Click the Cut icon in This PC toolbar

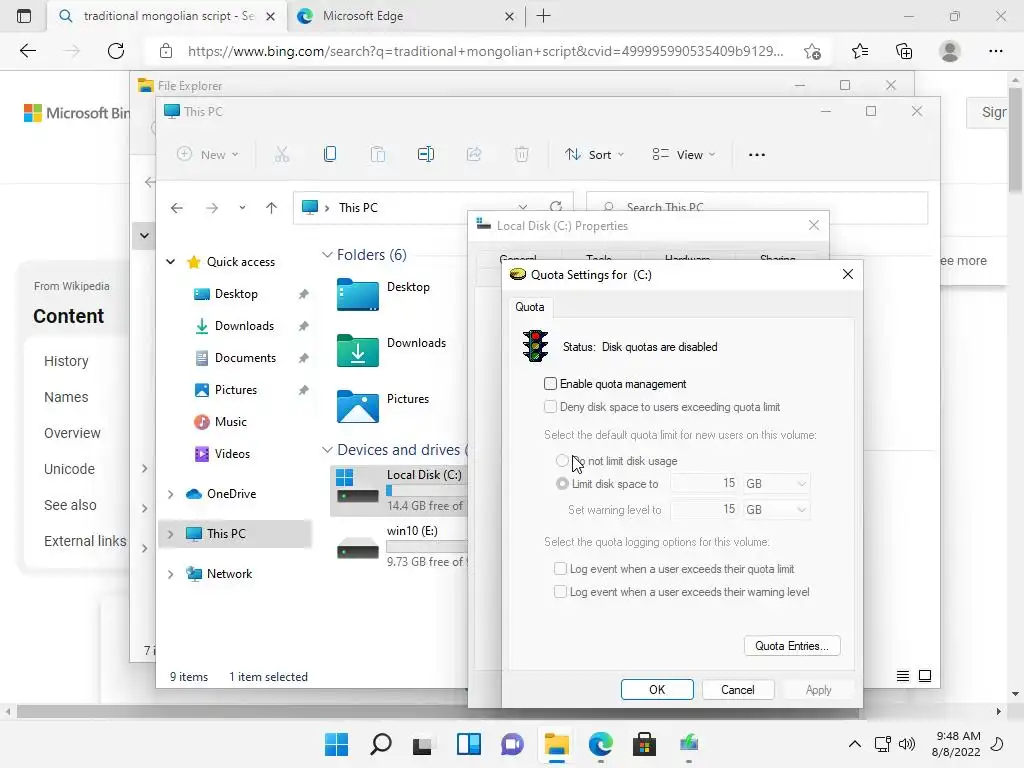click(x=281, y=155)
